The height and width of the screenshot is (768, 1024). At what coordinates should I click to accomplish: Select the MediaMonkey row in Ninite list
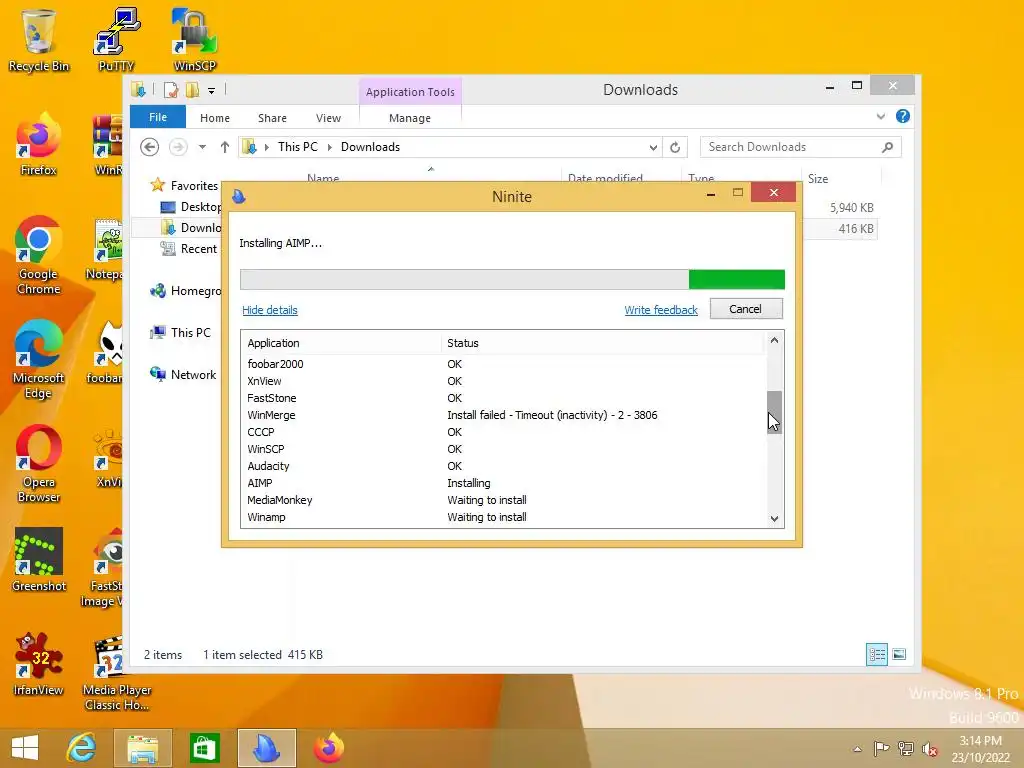pos(503,500)
